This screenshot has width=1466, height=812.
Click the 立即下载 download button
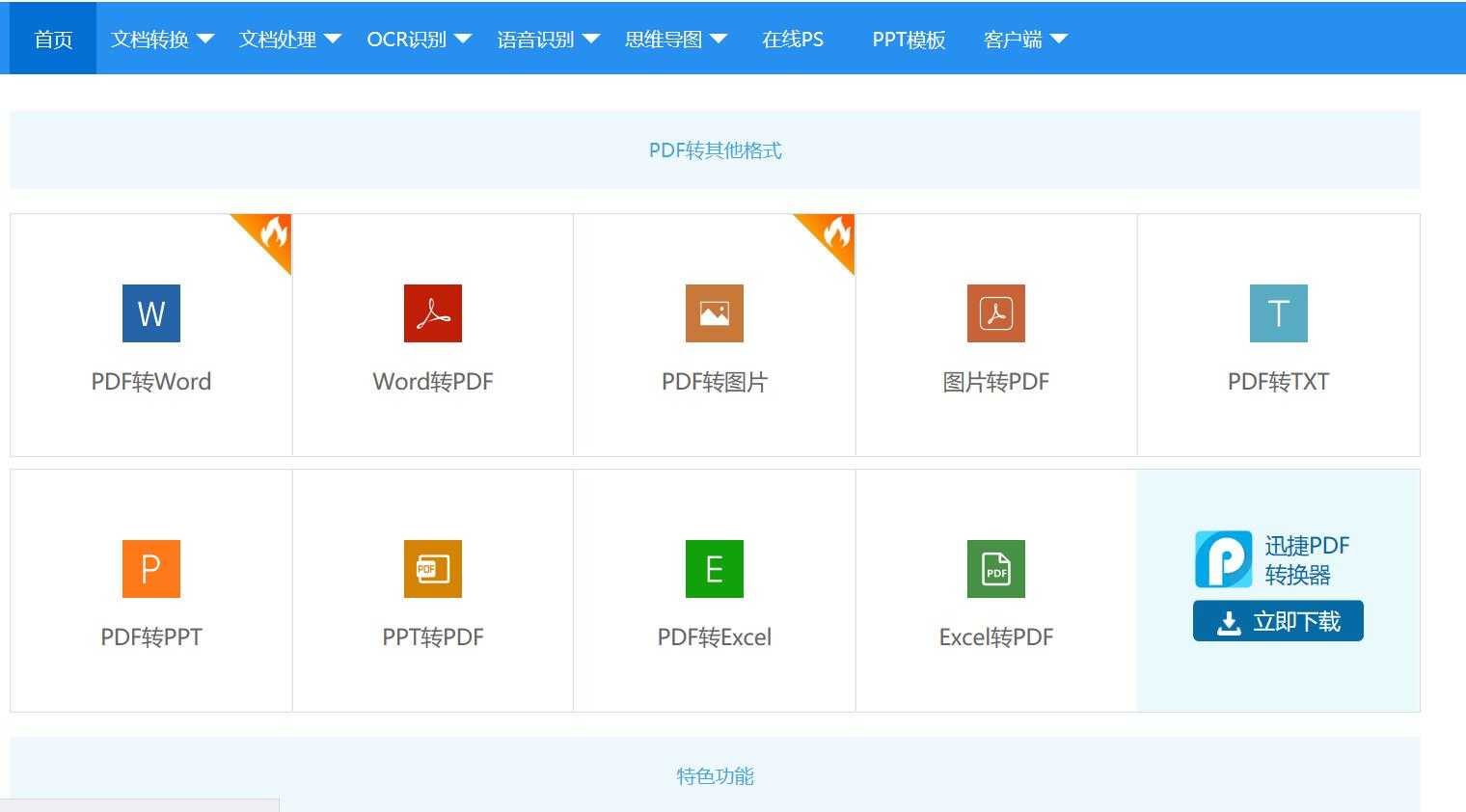(x=1278, y=621)
